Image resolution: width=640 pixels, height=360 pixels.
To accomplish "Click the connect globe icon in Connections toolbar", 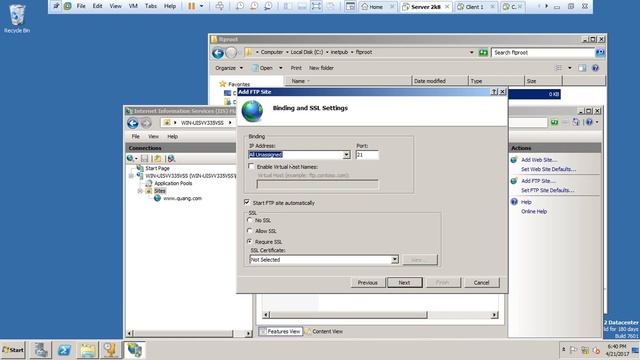I will 130,158.
